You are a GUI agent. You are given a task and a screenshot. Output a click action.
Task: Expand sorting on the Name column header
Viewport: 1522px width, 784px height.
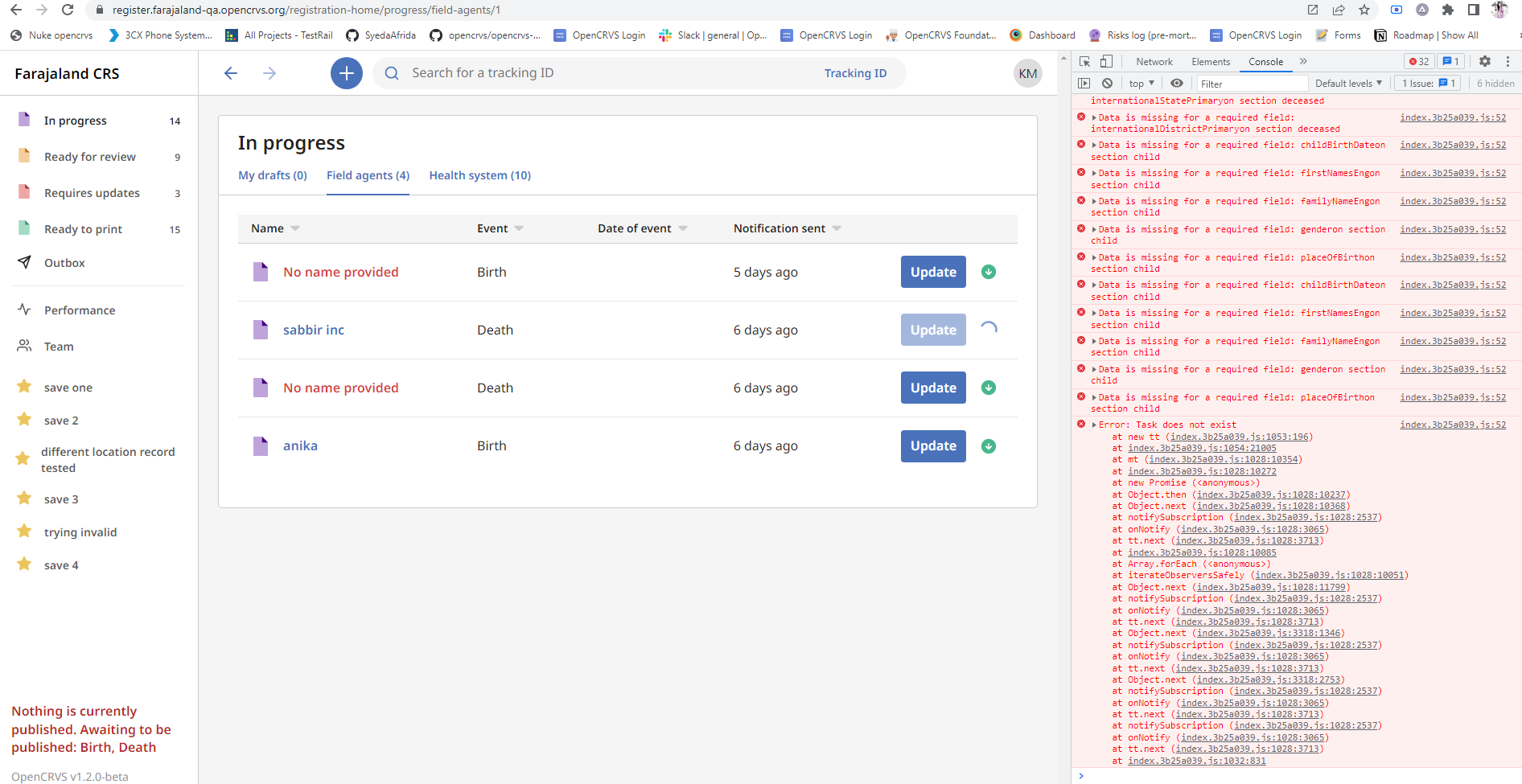coord(294,228)
